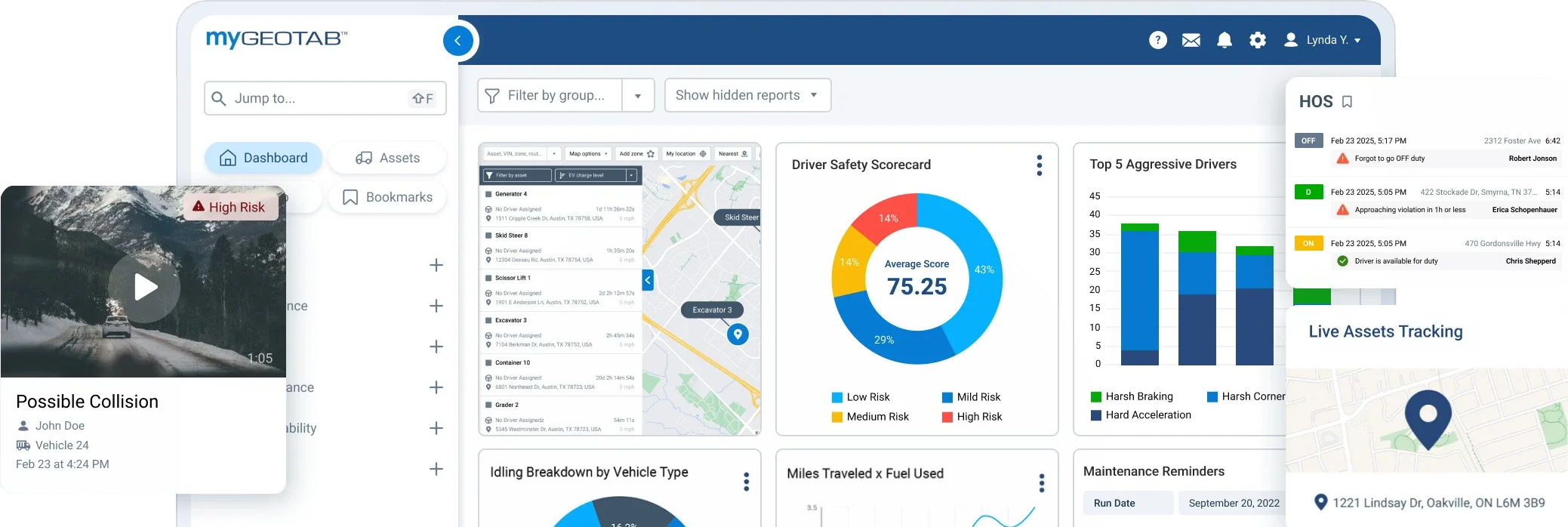Open the Lynda Y. user menu

pos(1323,40)
